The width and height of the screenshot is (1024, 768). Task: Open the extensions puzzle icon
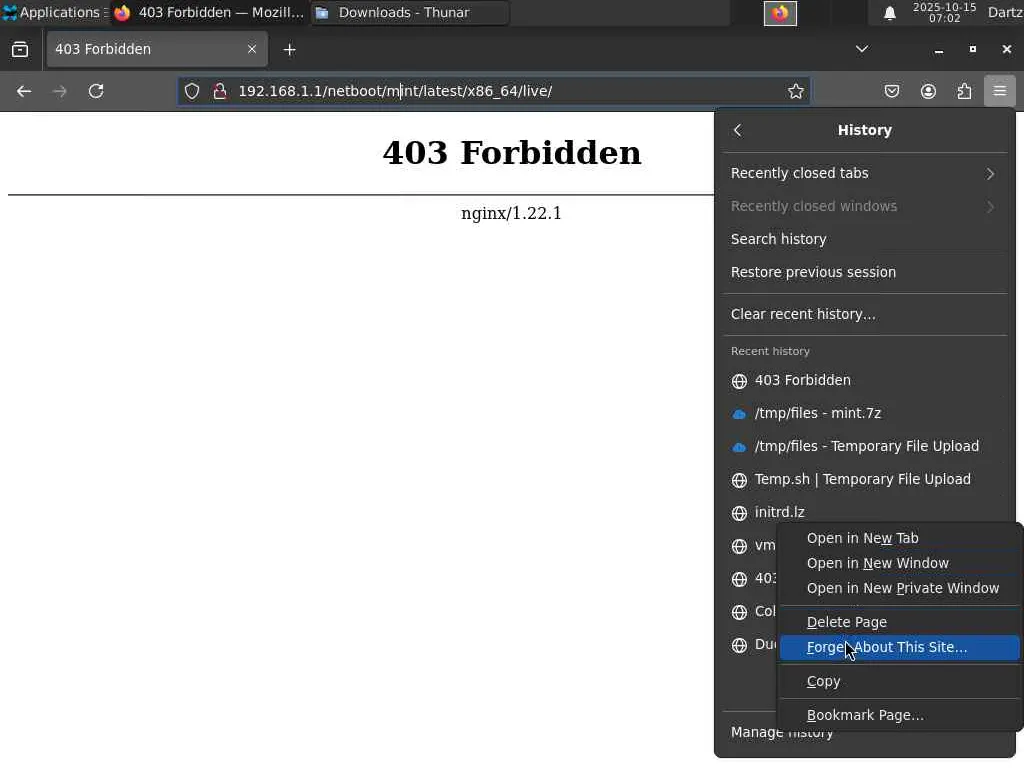point(964,91)
